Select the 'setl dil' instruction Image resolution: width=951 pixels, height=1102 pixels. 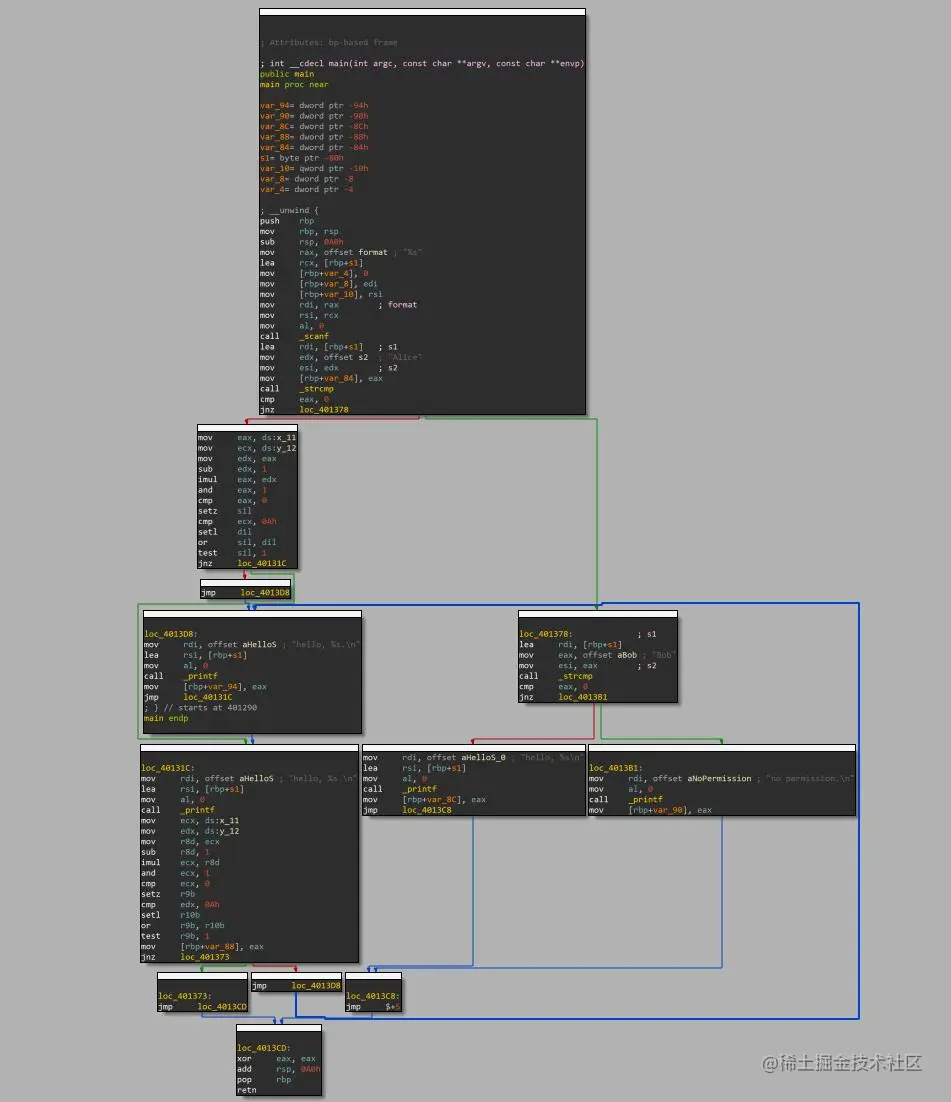tap(225, 532)
